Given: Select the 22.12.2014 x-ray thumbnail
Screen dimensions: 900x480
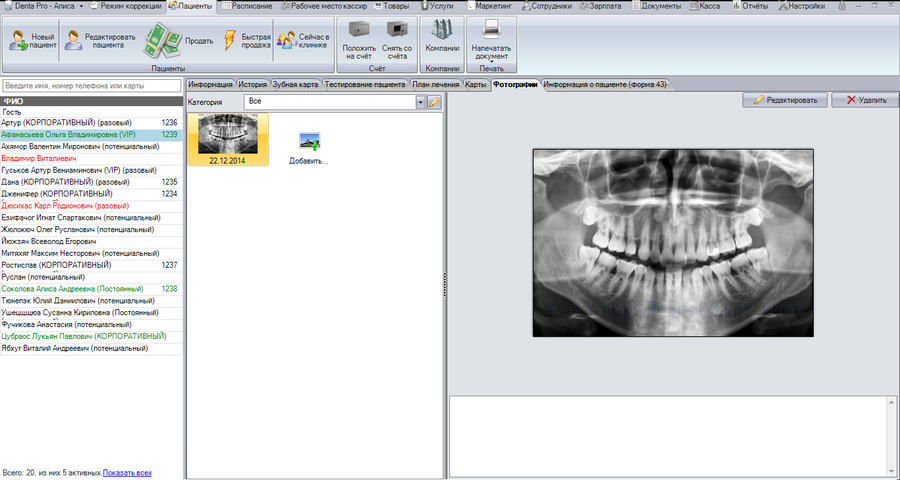Looking at the screenshot, I should 228,140.
